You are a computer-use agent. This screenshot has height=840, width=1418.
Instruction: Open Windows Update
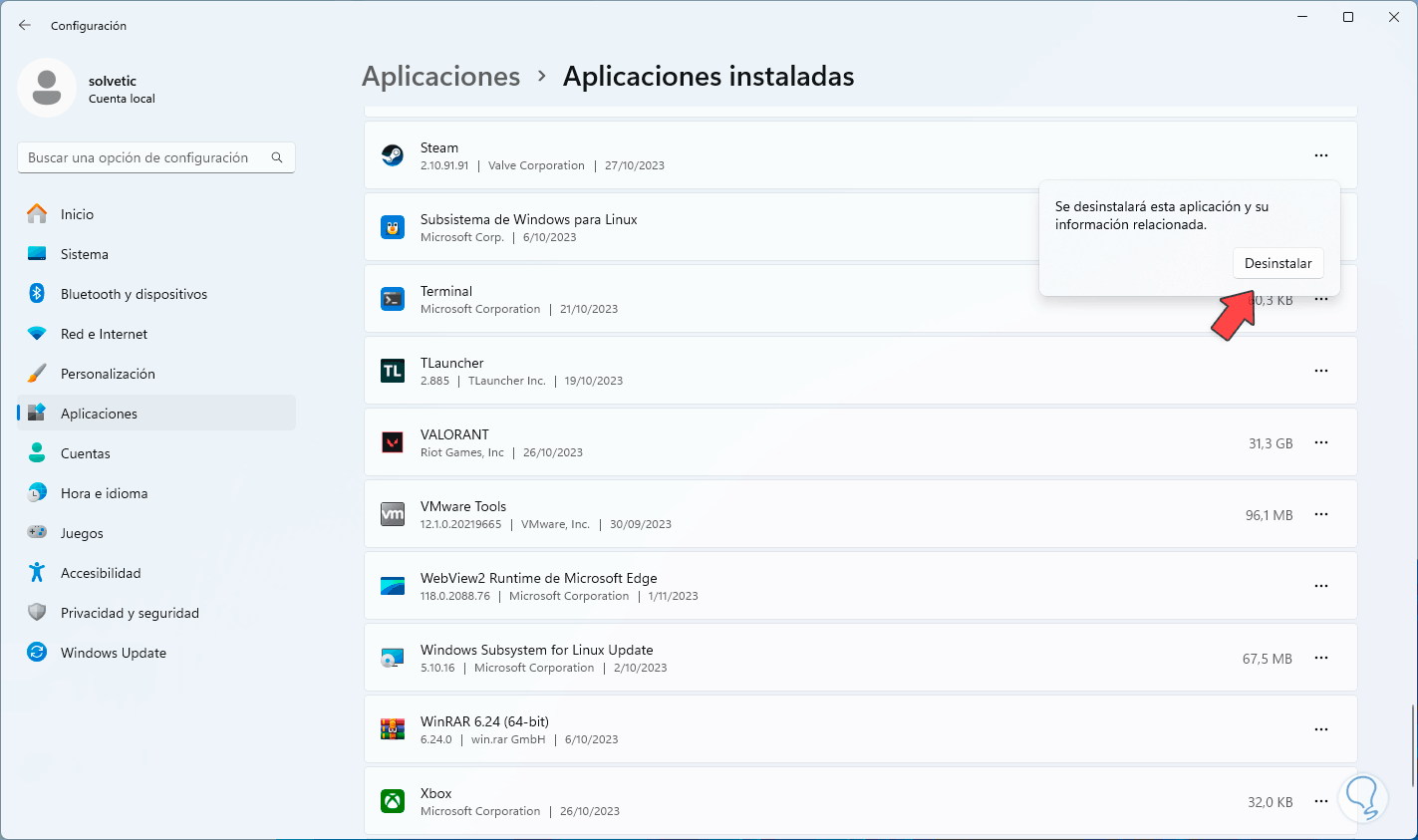click(156, 653)
